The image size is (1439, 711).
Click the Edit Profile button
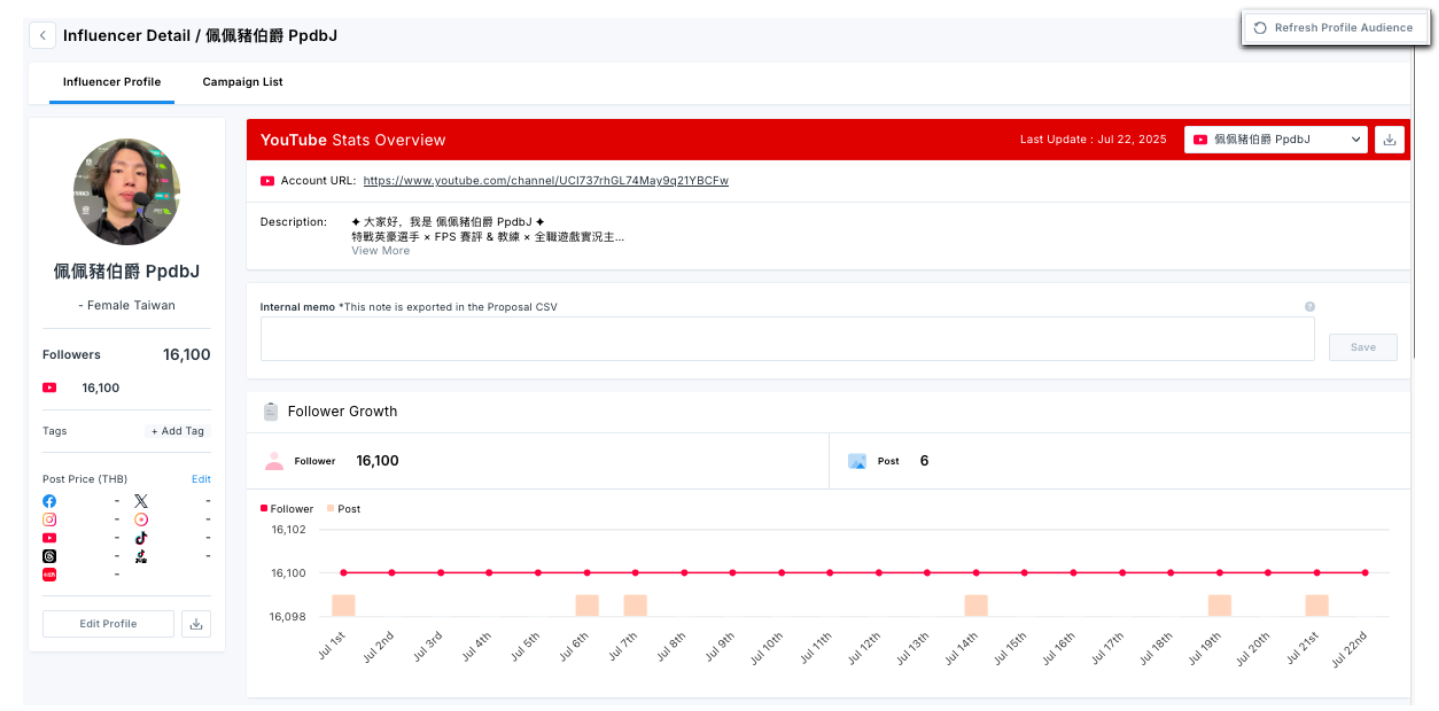point(108,624)
